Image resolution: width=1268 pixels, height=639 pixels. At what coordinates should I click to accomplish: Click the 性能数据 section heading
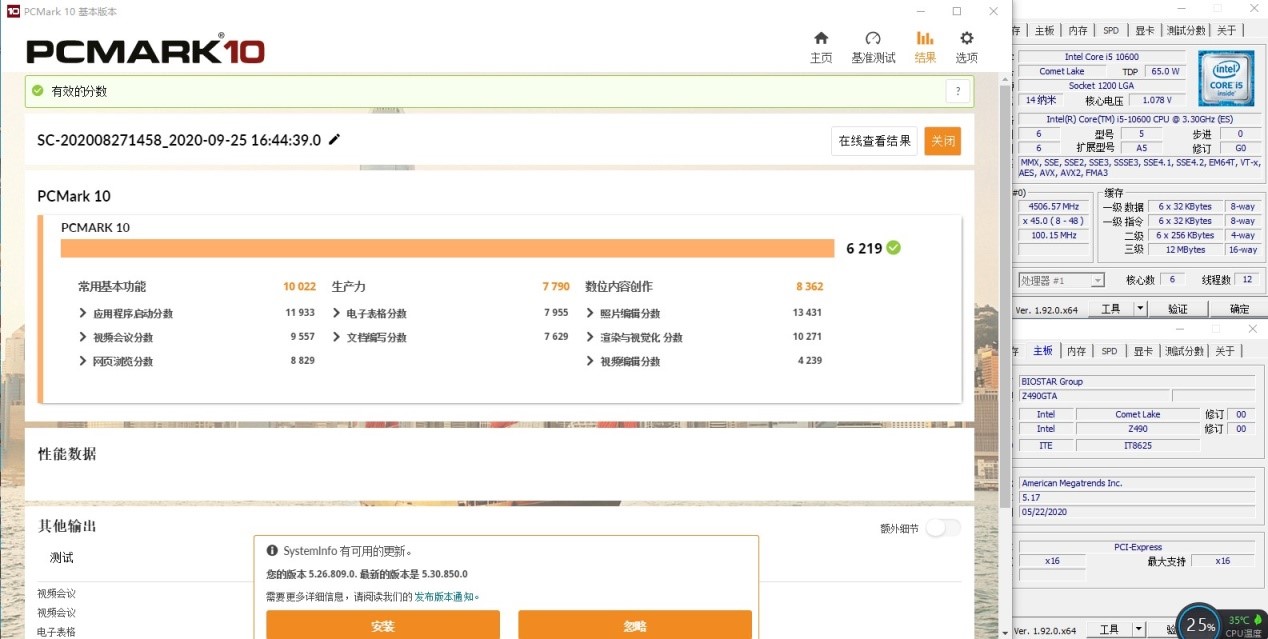[67, 453]
